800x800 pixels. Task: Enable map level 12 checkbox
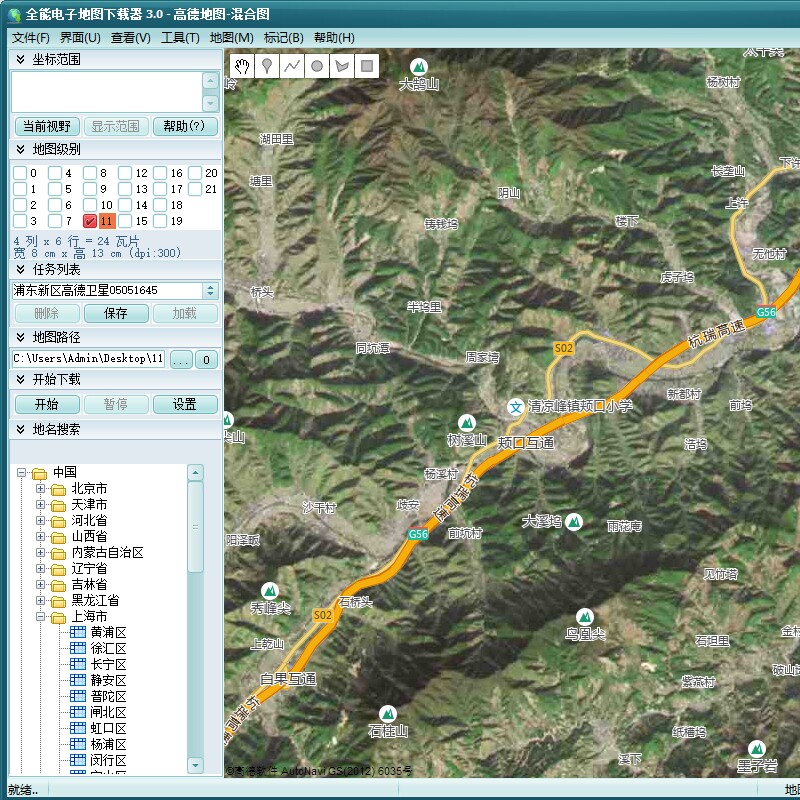coord(125,173)
